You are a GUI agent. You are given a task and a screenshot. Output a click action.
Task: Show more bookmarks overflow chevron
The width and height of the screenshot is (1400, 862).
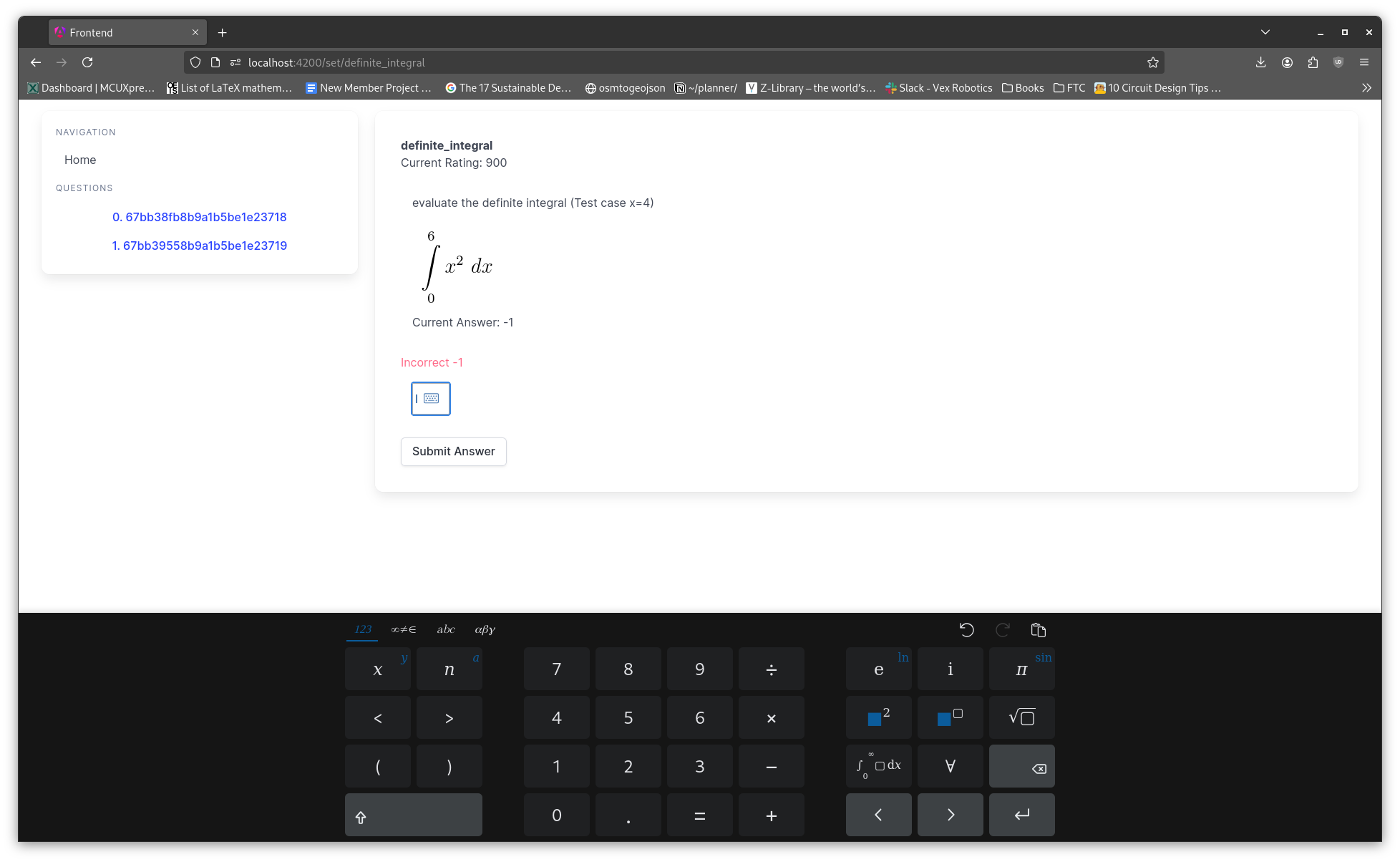point(1366,88)
